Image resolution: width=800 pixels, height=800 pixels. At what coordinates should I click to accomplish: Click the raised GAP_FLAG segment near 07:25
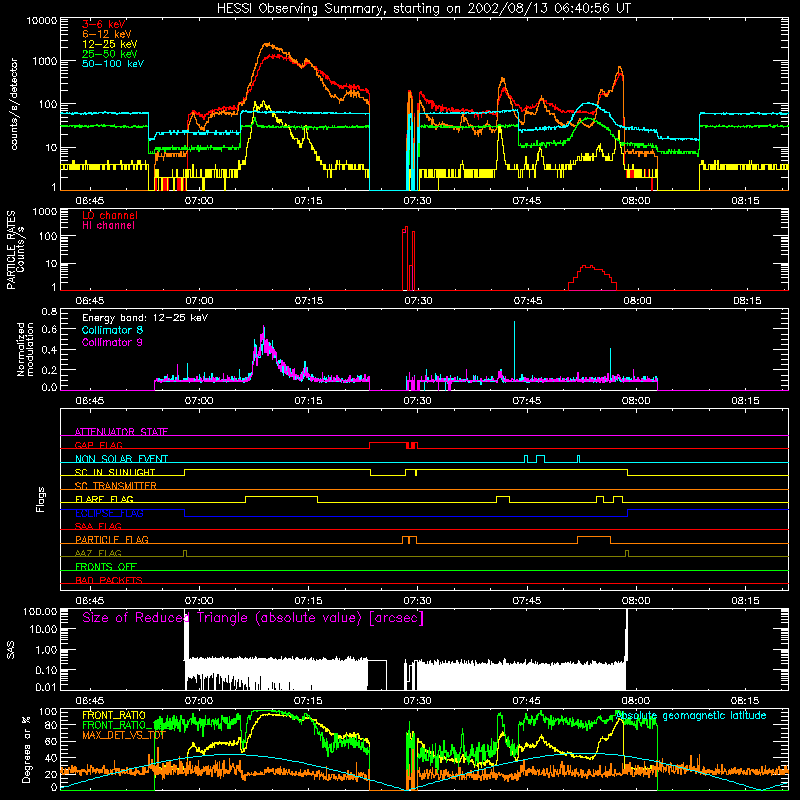pyautogui.click(x=388, y=443)
